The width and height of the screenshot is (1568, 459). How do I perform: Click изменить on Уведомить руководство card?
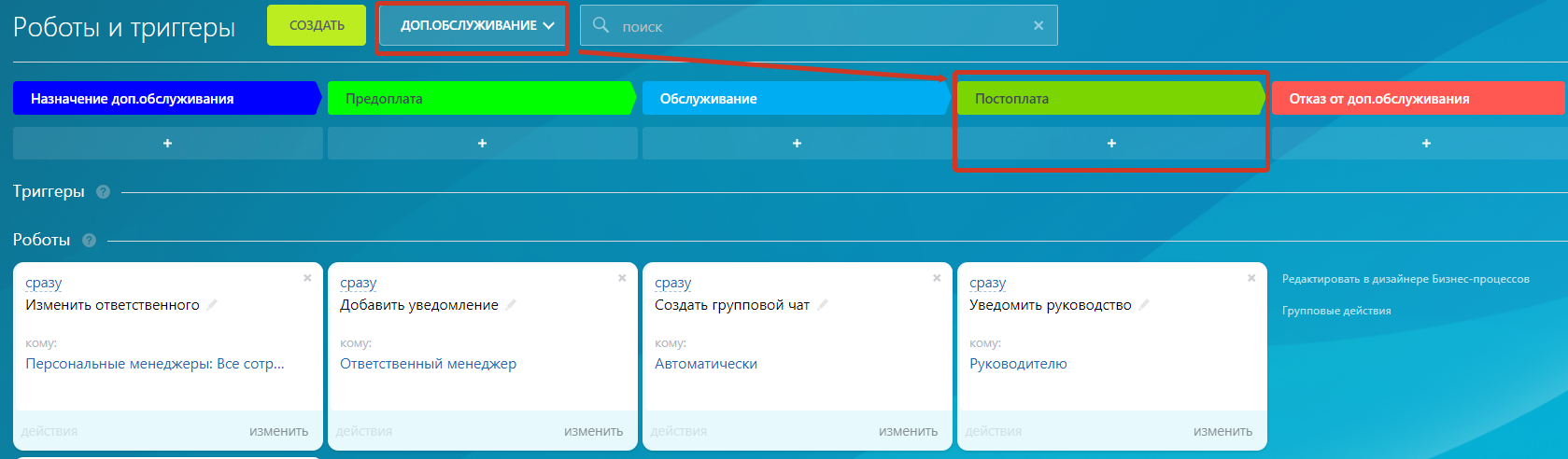(x=1222, y=431)
